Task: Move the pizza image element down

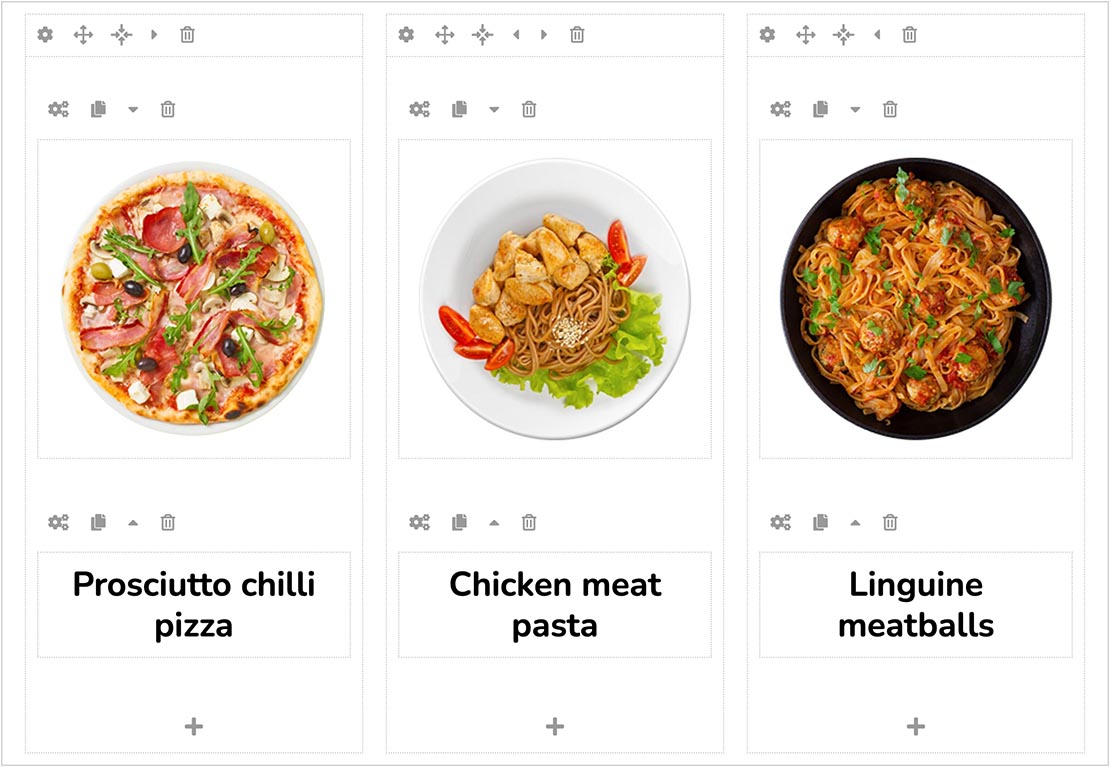Action: (x=133, y=109)
